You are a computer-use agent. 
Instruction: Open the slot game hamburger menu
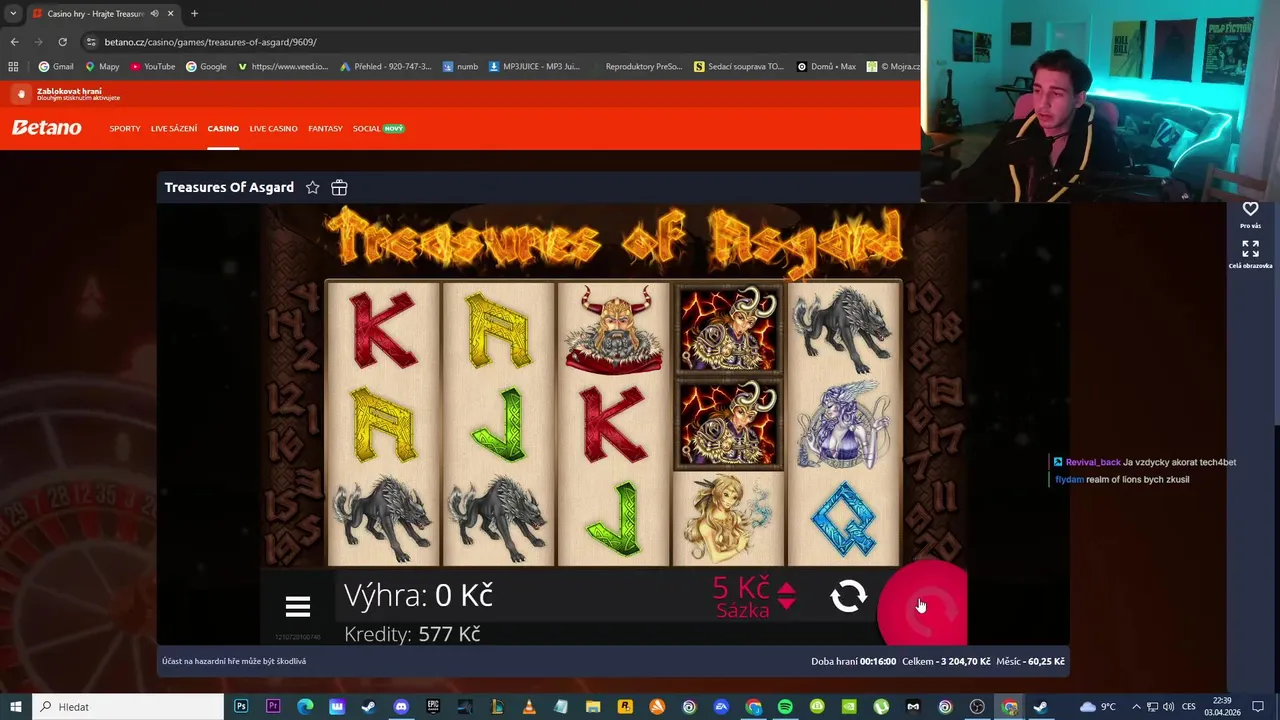297,606
